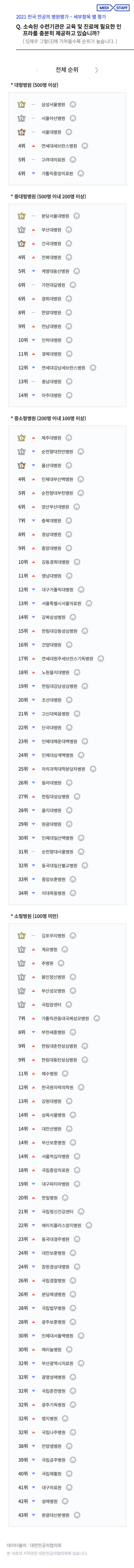Click circle icon next to 아주대병원
Screen dimensions: 134x1568
tap(68, 395)
